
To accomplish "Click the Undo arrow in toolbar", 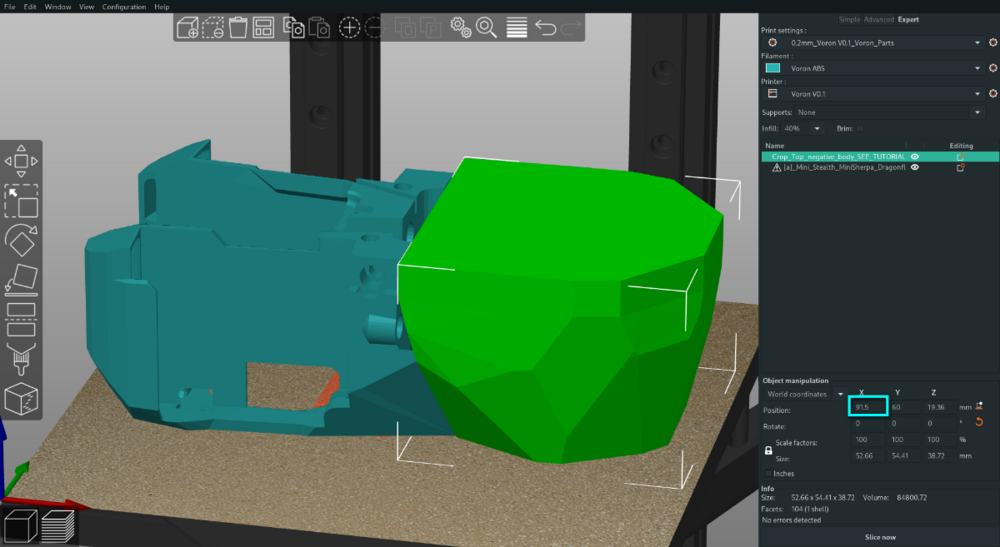I will click(x=545, y=27).
